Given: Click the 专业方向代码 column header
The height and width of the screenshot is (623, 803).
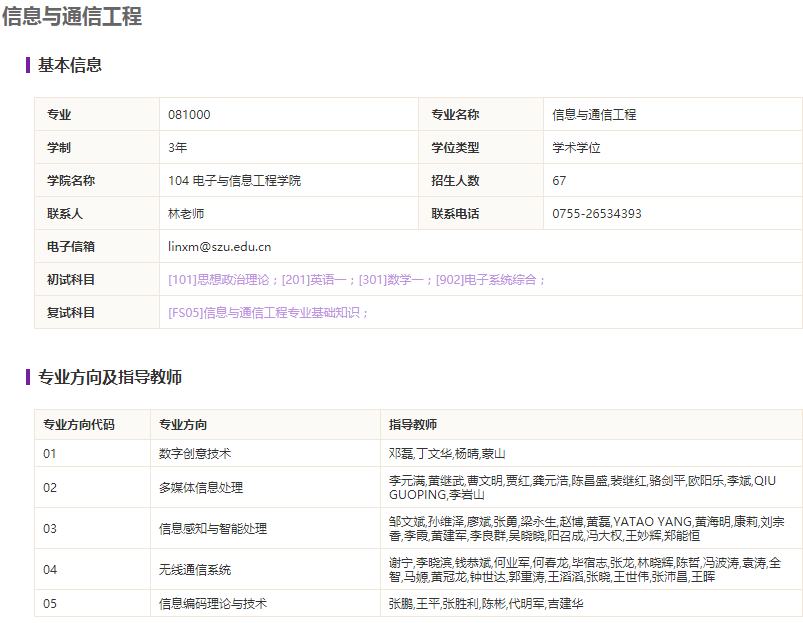Looking at the screenshot, I should point(79,424).
